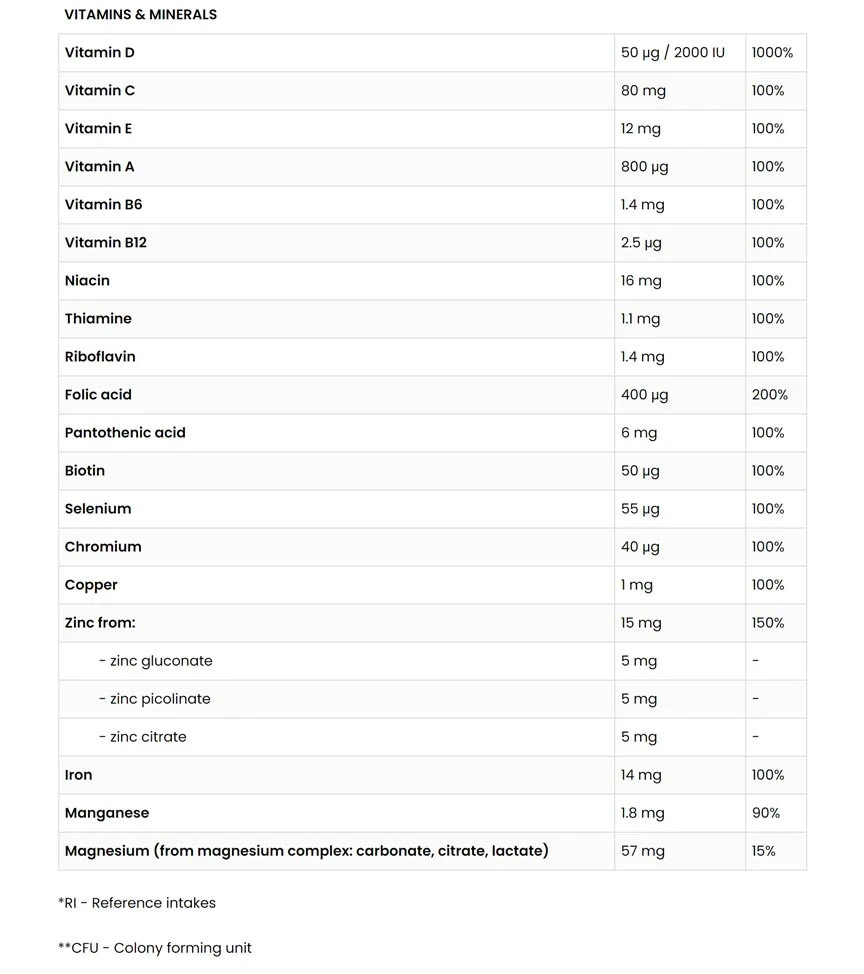Select the zinc gluconate sub-item

[156, 661]
